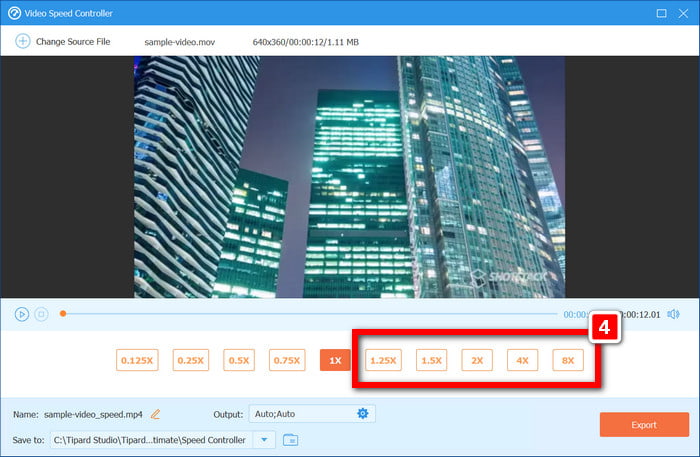Choose the 8X speed button
700x457 pixels.
568,360
